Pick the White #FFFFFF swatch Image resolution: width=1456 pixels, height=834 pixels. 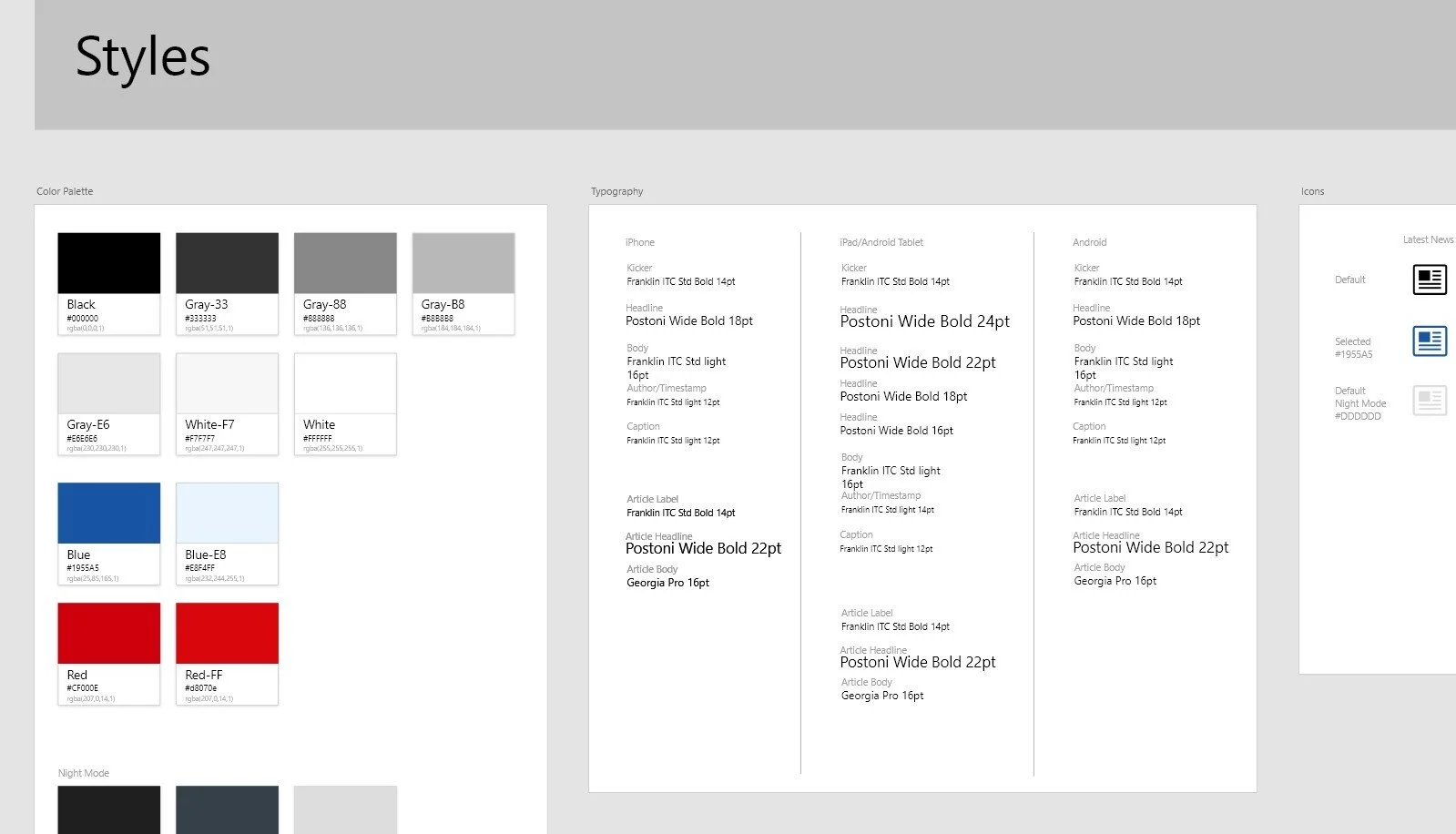(x=345, y=403)
